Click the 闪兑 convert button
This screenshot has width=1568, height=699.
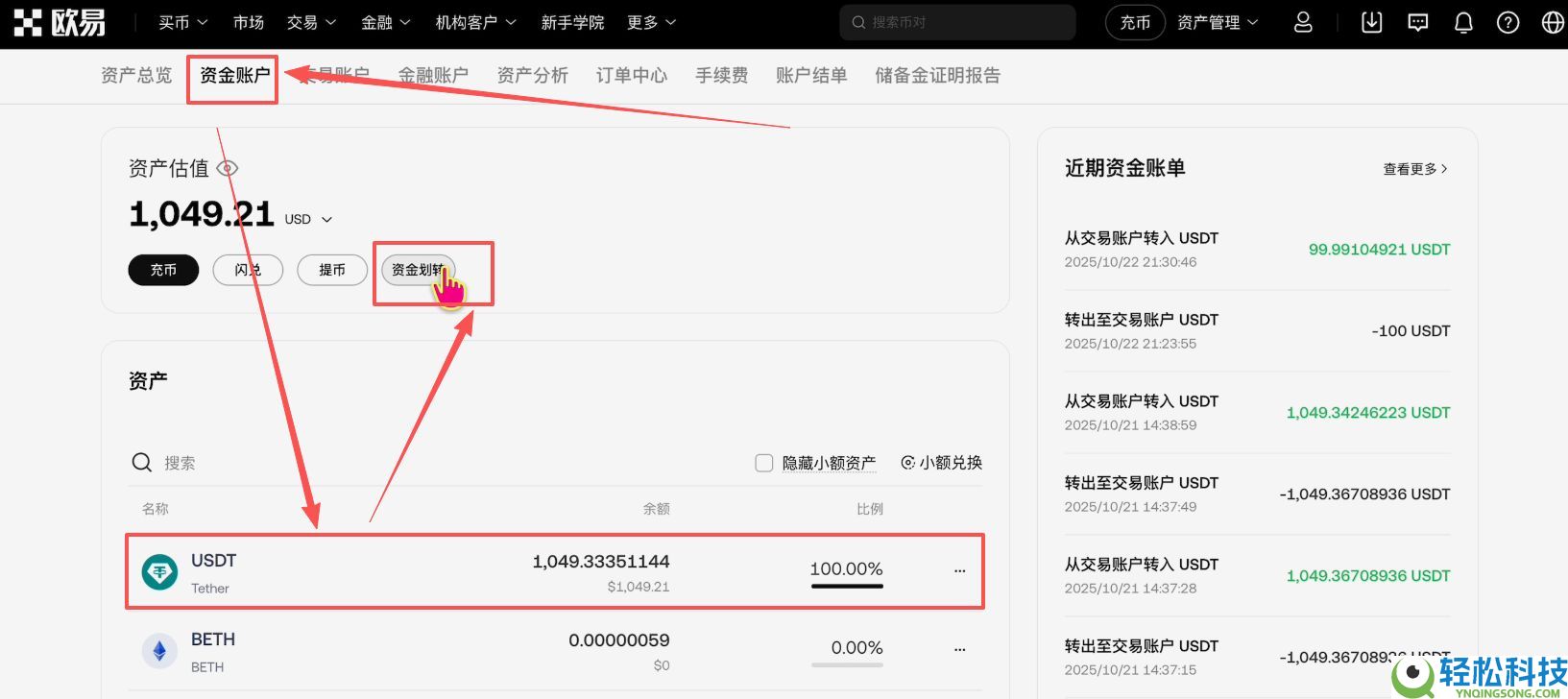248,270
